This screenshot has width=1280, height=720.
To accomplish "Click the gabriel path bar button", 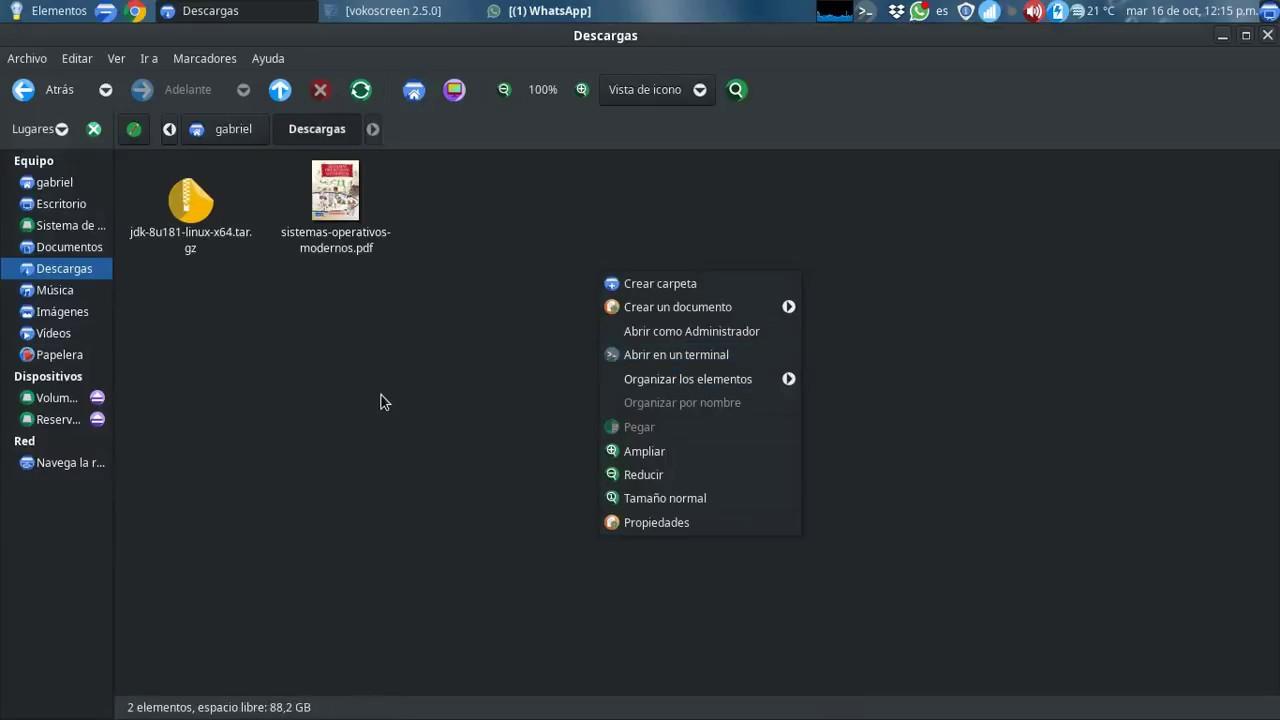I will point(222,129).
